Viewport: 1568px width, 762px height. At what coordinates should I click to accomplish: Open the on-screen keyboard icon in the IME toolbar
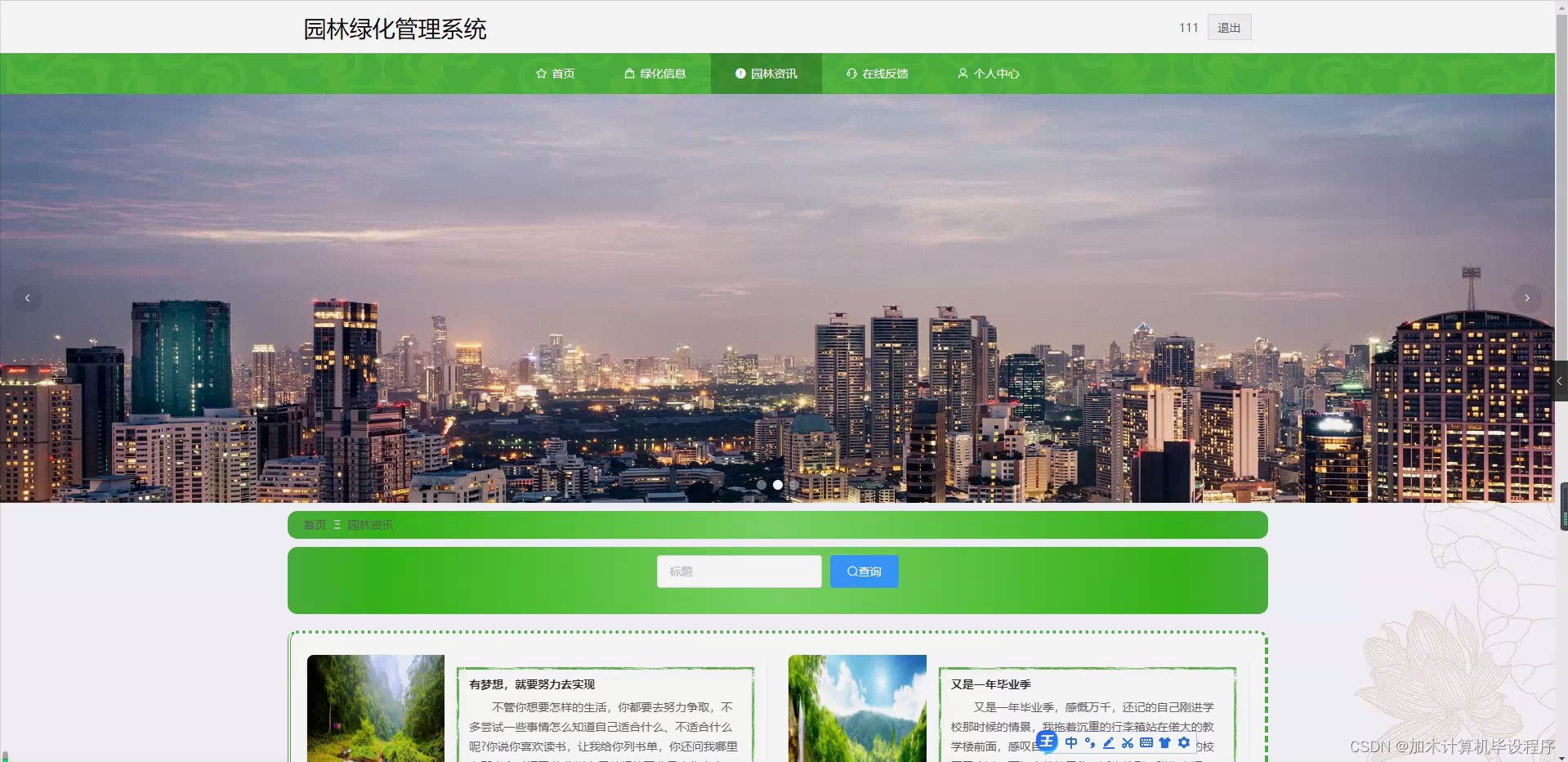click(x=1146, y=742)
